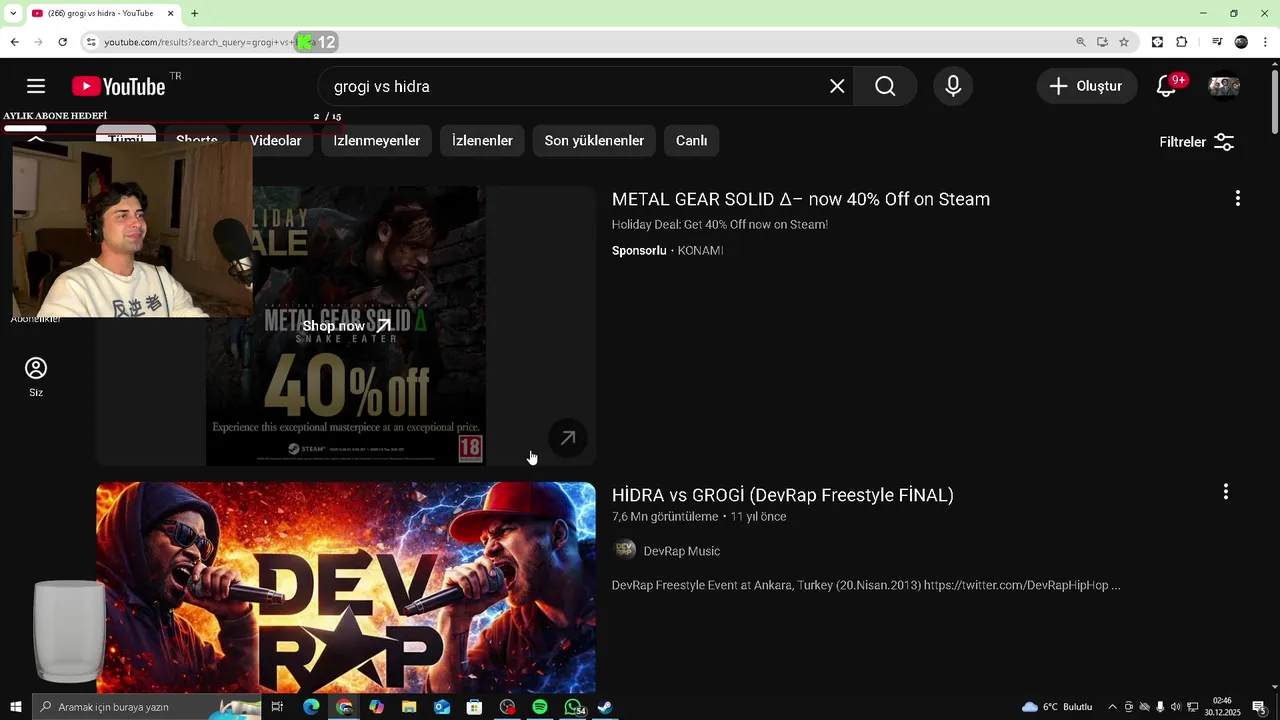Viewport: 1280px width, 720px height.
Task: Open File Explorer from the taskbar
Action: 409,707
